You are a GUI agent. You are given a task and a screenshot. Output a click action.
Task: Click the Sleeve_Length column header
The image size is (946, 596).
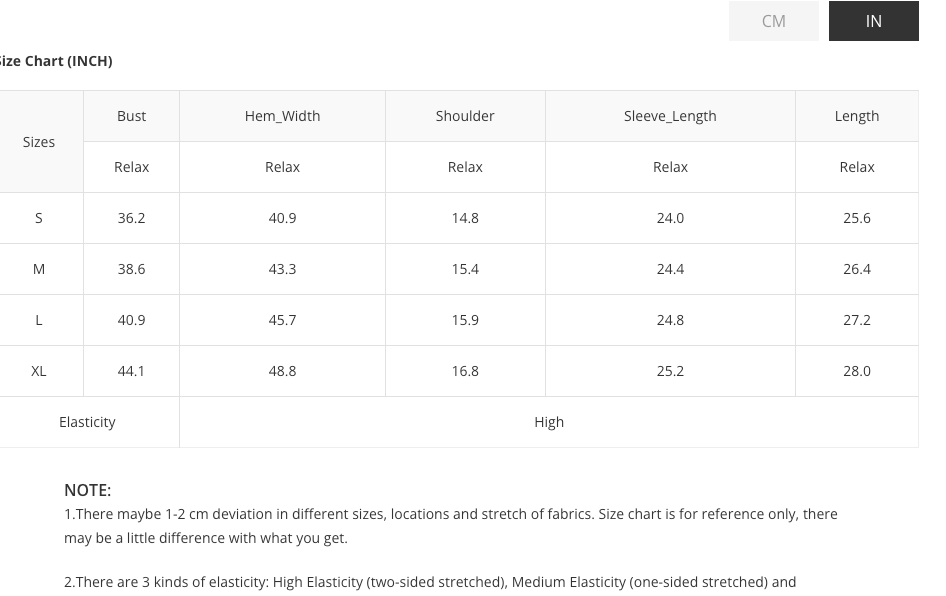click(x=670, y=116)
